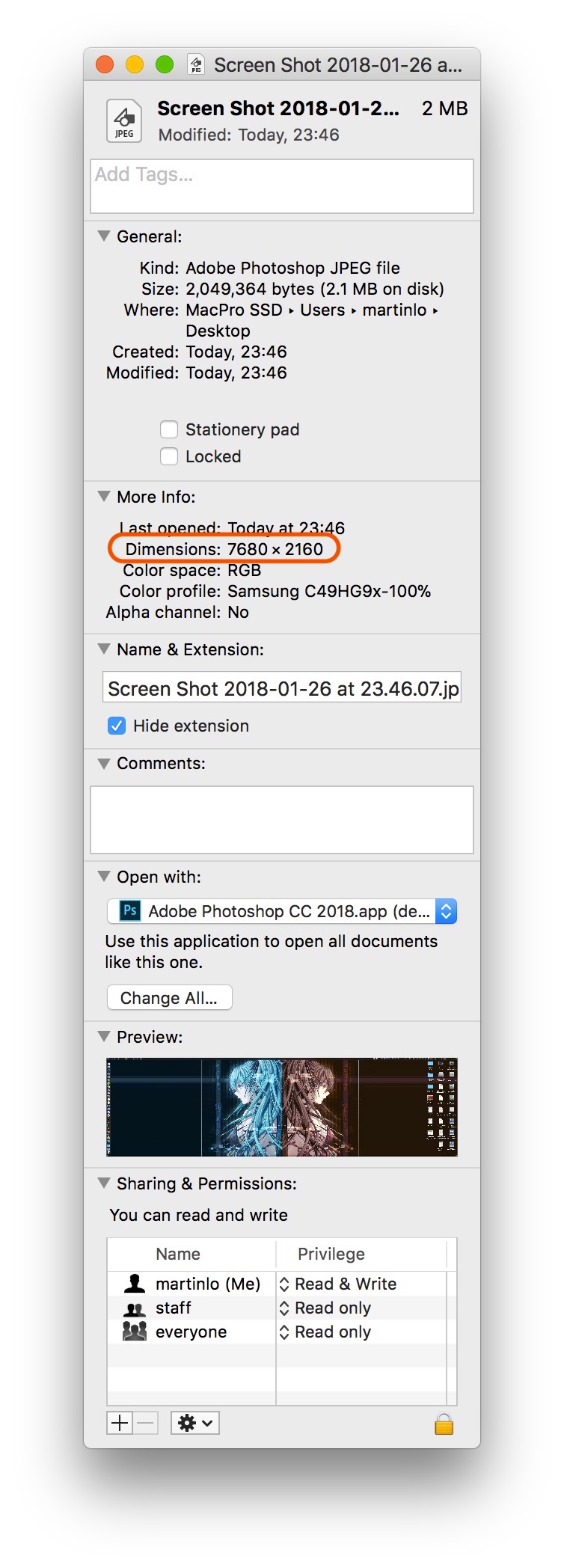The height and width of the screenshot is (1568, 564).
Task: Uncheck the Hide extension checkbox
Action: 117,726
